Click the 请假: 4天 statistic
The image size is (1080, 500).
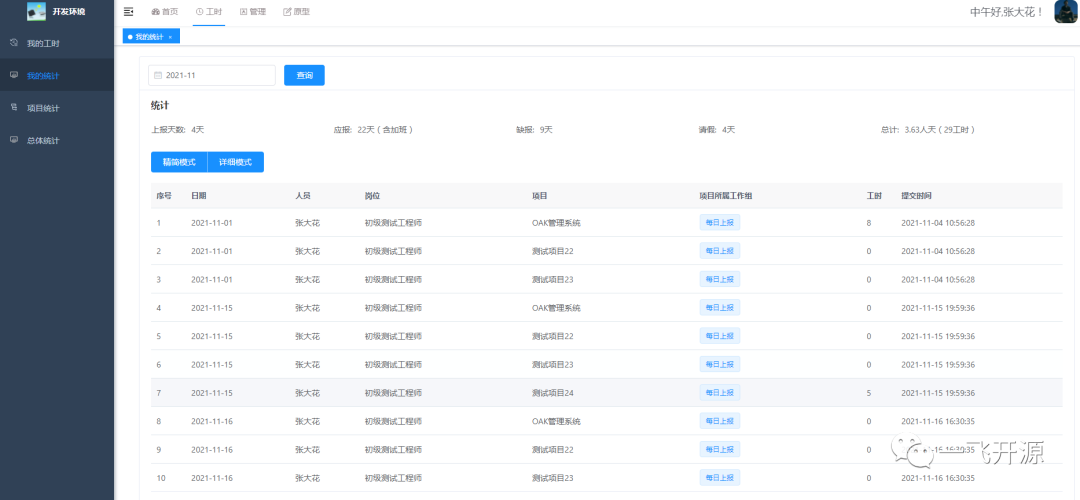716,129
